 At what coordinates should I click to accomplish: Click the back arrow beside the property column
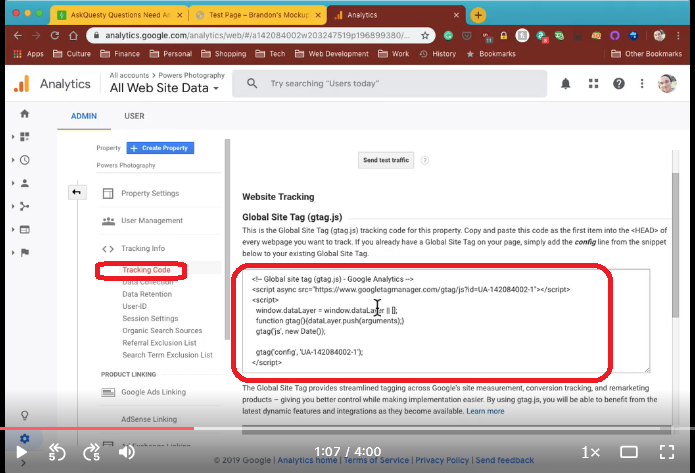(x=77, y=192)
